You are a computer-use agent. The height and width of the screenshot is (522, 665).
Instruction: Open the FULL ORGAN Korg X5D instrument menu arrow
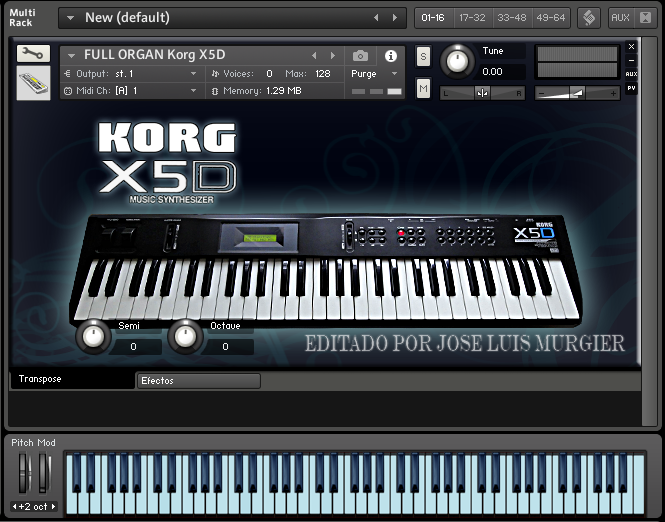[71, 56]
